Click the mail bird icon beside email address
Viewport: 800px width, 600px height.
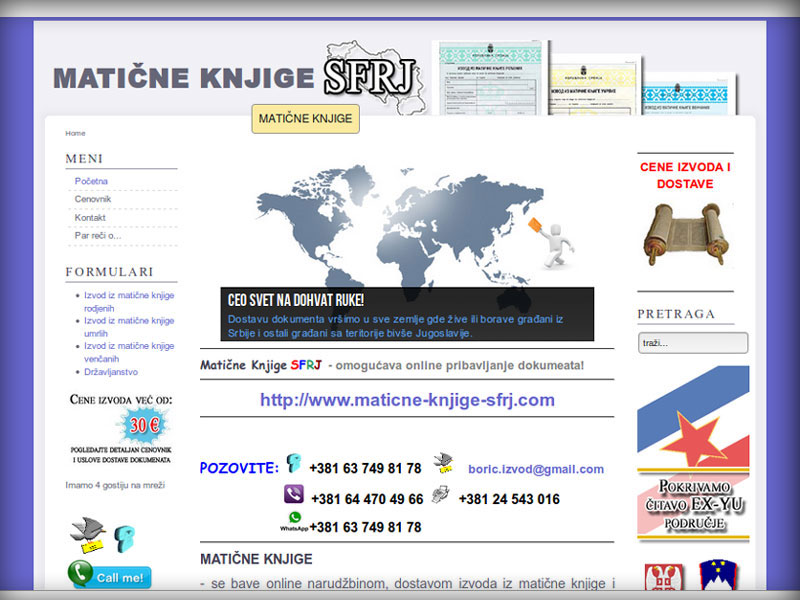[x=443, y=463]
